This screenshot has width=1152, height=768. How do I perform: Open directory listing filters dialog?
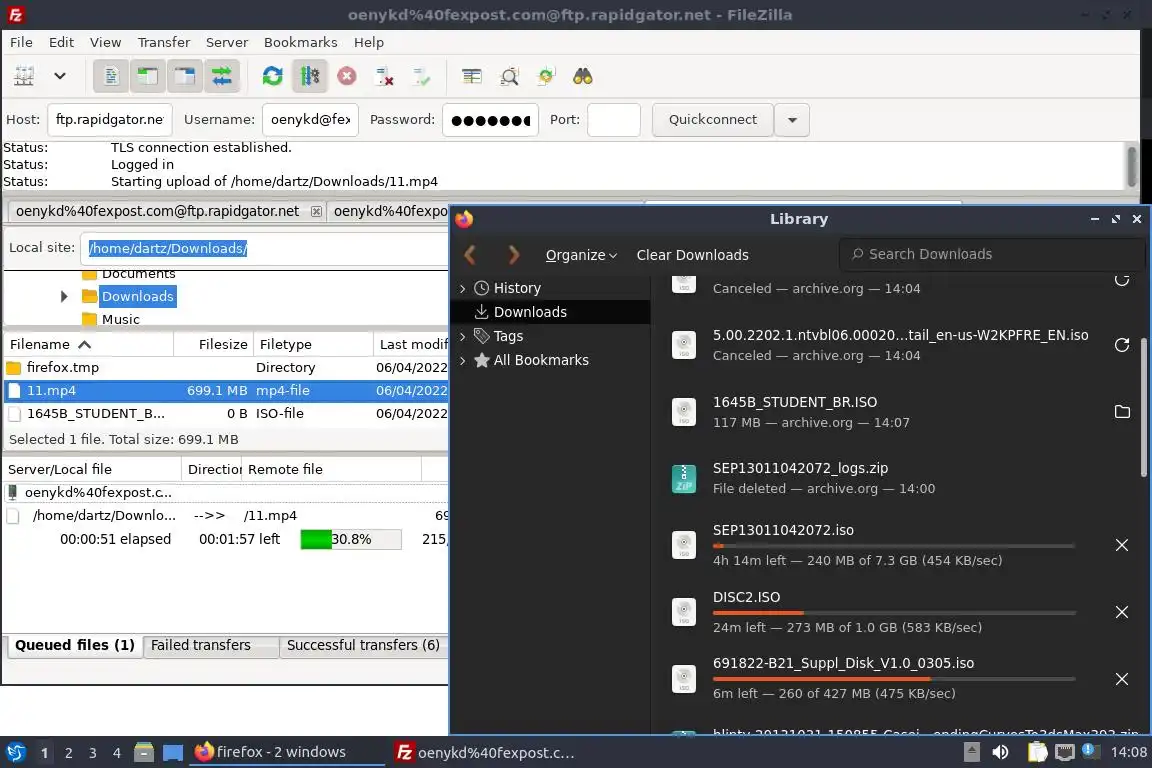(x=472, y=76)
